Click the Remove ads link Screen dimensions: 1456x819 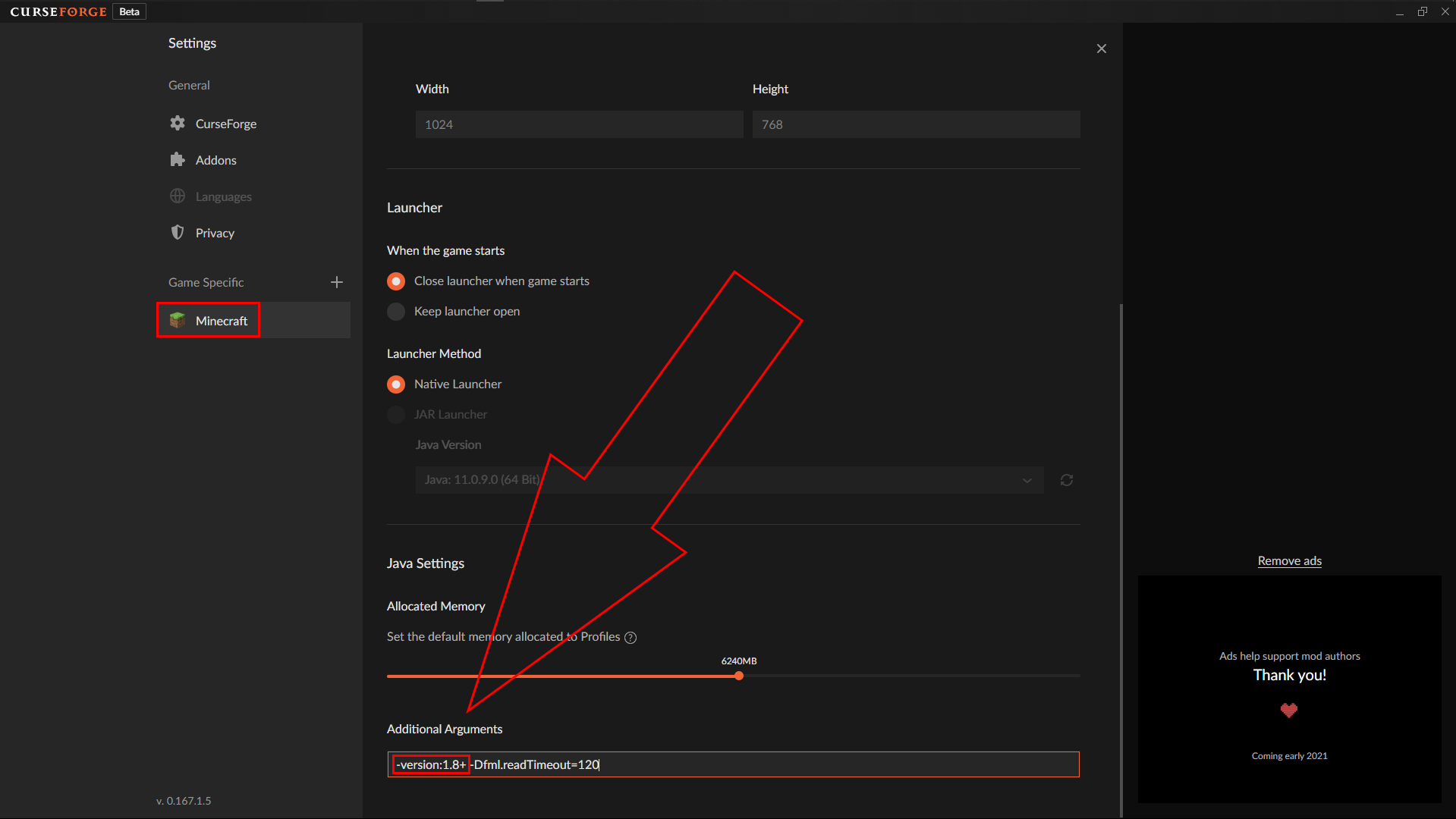pyautogui.click(x=1289, y=561)
